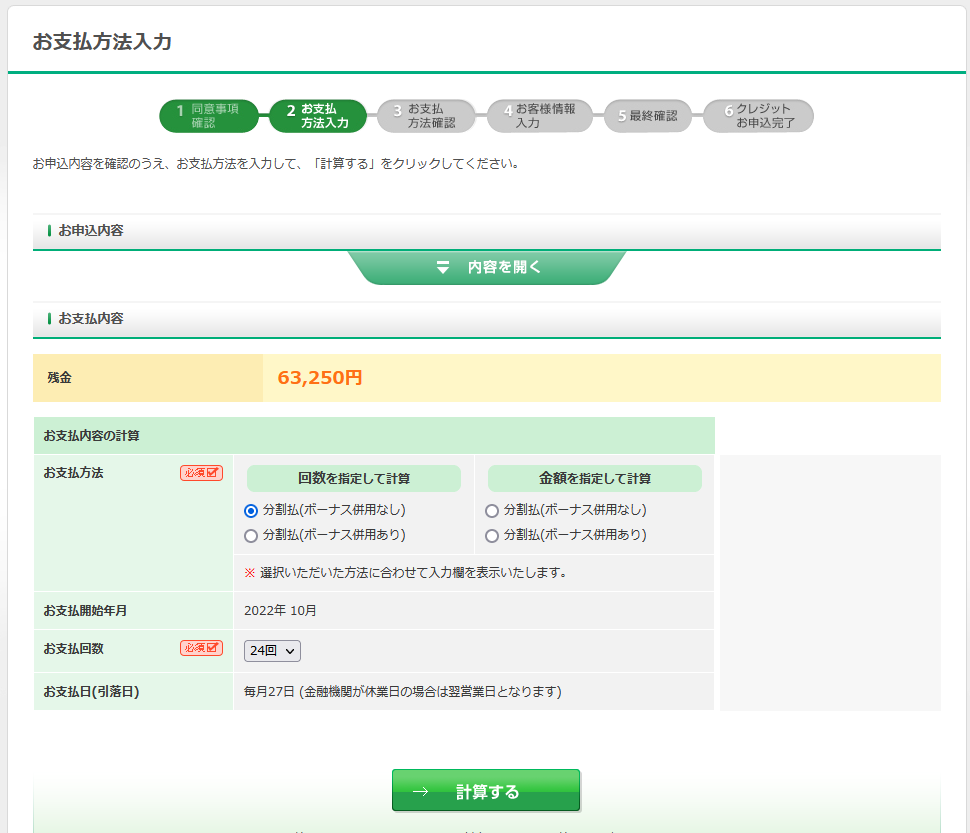Viewport: 970px width, 833px height.
Task: Expand the 内容を開く application details panel
Action: (x=488, y=268)
